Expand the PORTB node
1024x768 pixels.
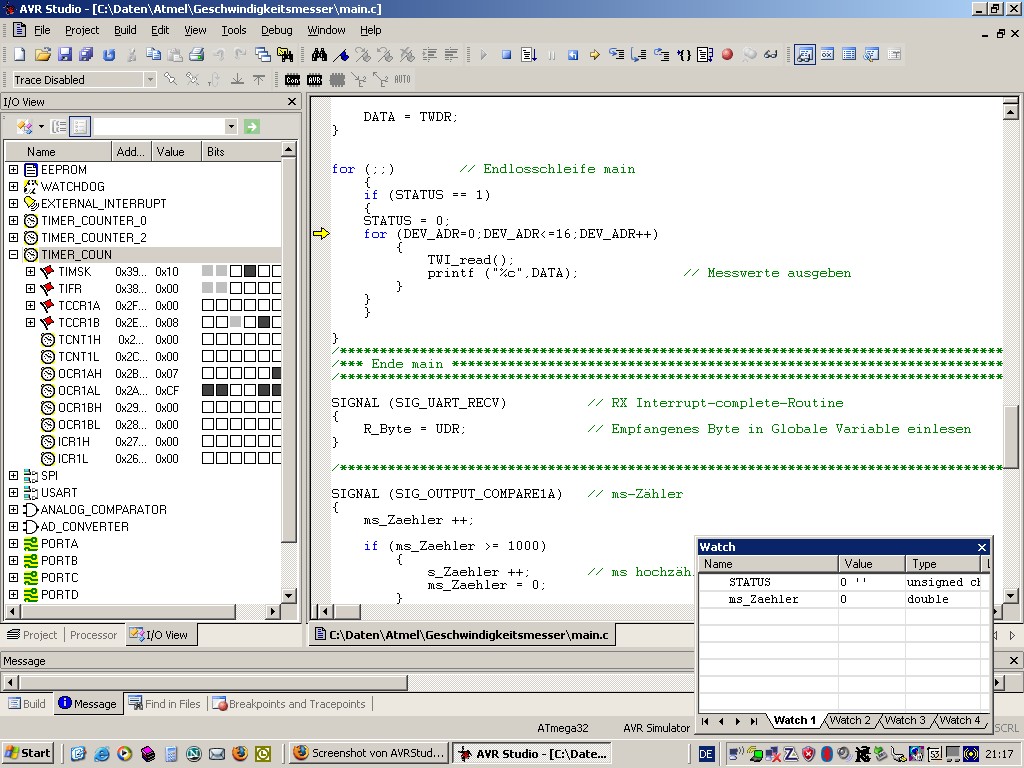click(x=13, y=560)
